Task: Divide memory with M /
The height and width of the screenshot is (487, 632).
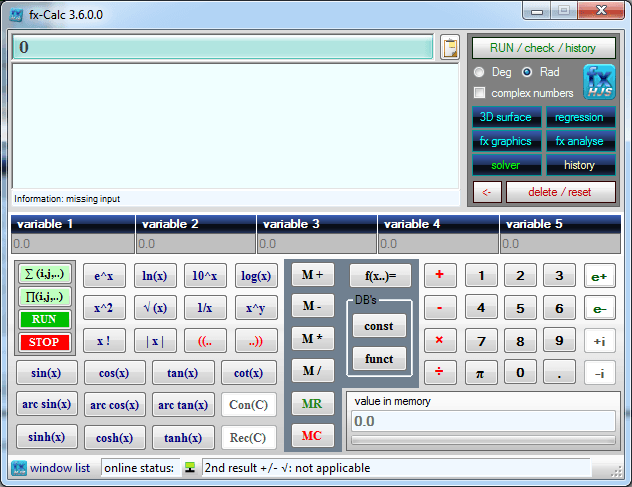Action: click(x=313, y=370)
